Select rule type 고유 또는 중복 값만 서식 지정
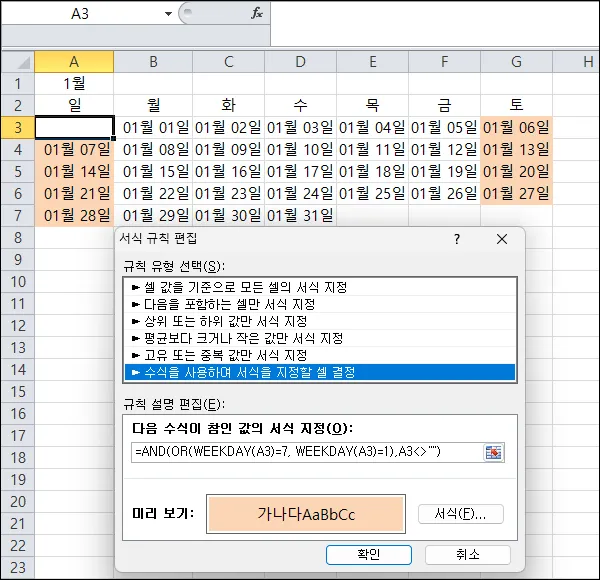The height and width of the screenshot is (580, 600). [320, 355]
